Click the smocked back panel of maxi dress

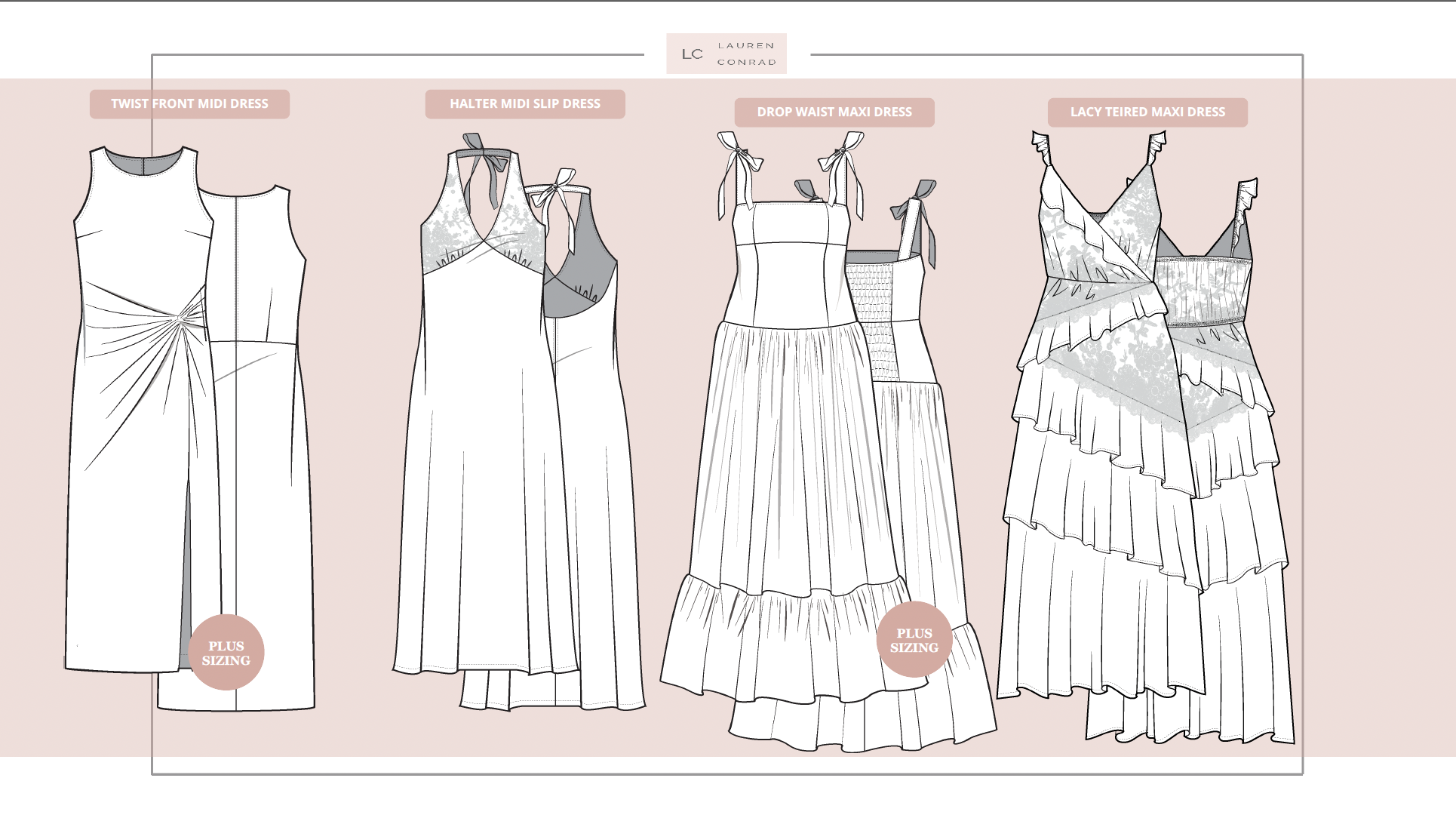pos(873,302)
